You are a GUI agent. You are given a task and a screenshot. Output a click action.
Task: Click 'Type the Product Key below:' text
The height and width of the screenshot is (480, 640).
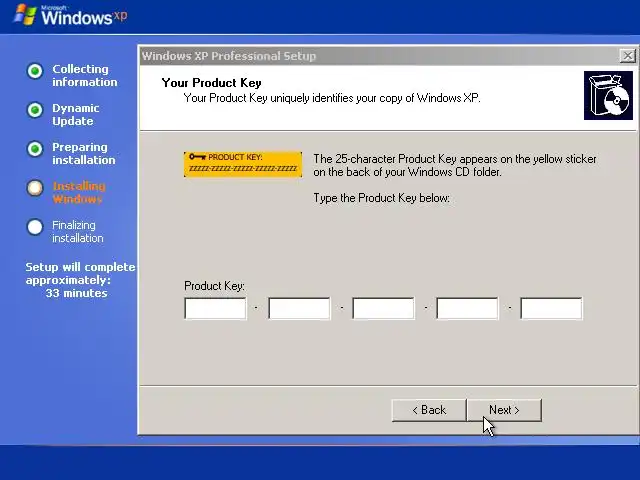point(381,198)
